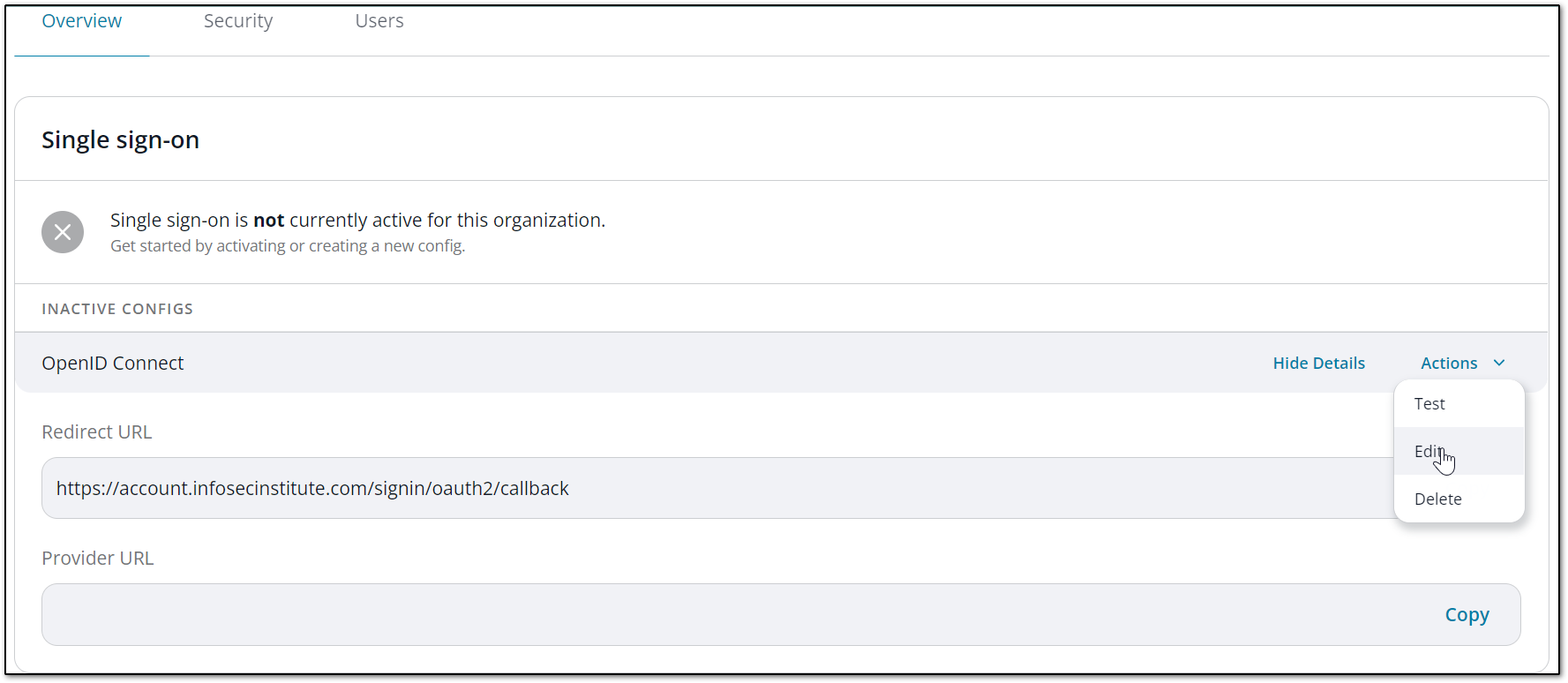Switch to the Security tab

pos(237,20)
